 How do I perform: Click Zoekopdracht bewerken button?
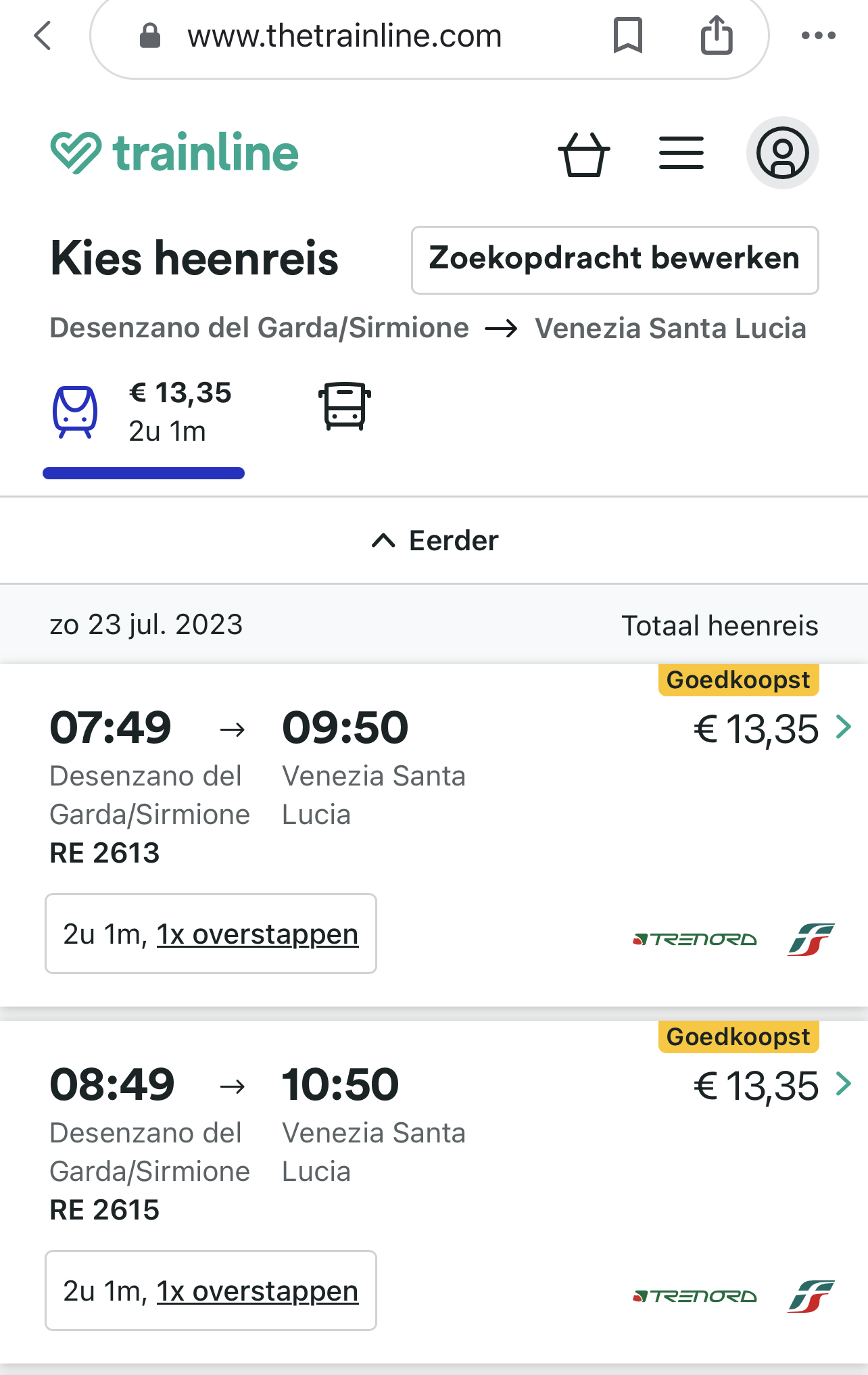pos(614,260)
